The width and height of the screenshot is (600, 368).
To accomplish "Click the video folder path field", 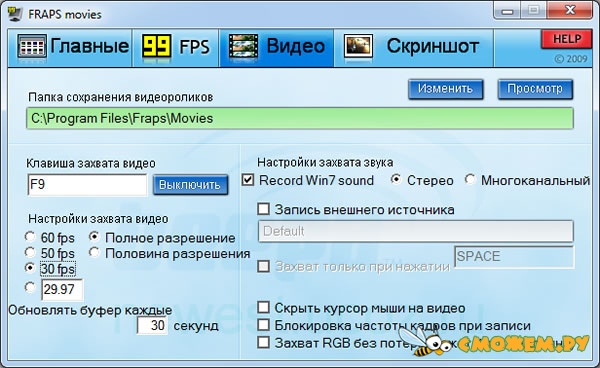I will click(x=300, y=118).
